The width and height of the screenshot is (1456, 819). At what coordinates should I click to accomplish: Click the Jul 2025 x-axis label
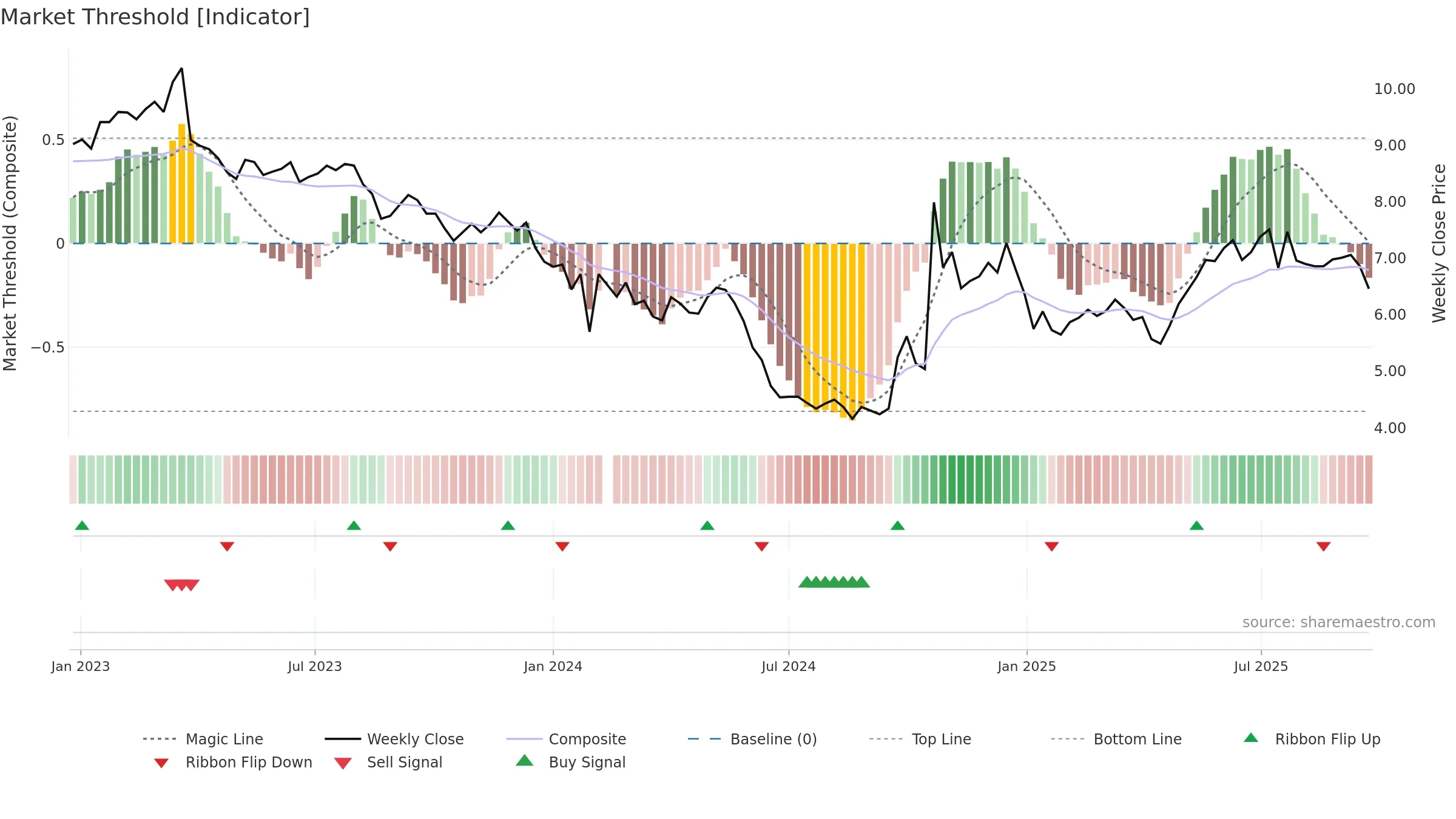pos(1261,667)
